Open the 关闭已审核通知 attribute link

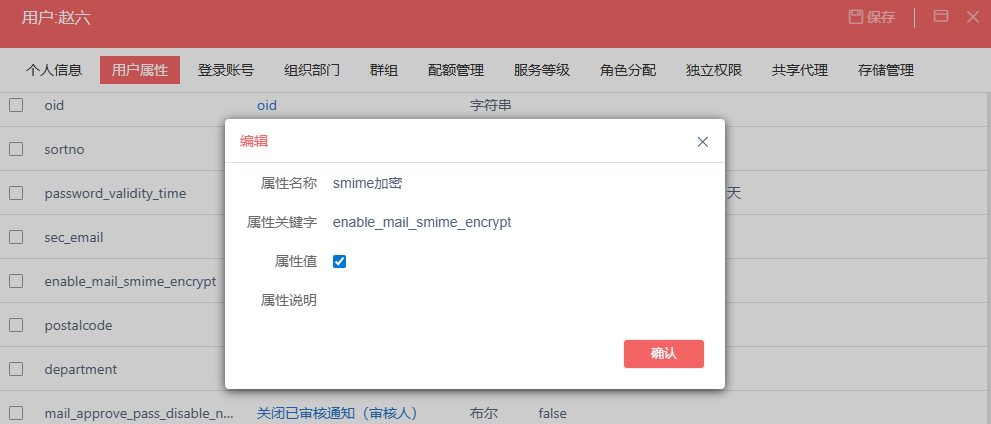(x=336, y=413)
